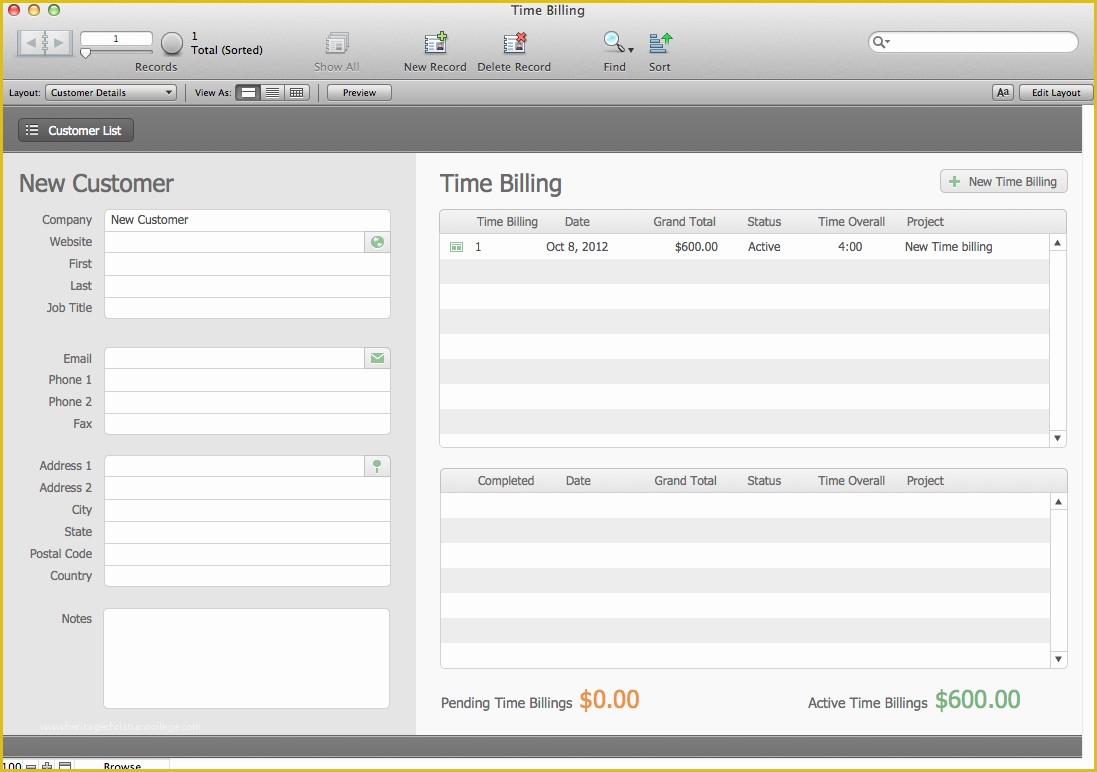Screen dimensions: 1097x772
Task: Click the Company field New Customer
Action: click(x=247, y=220)
